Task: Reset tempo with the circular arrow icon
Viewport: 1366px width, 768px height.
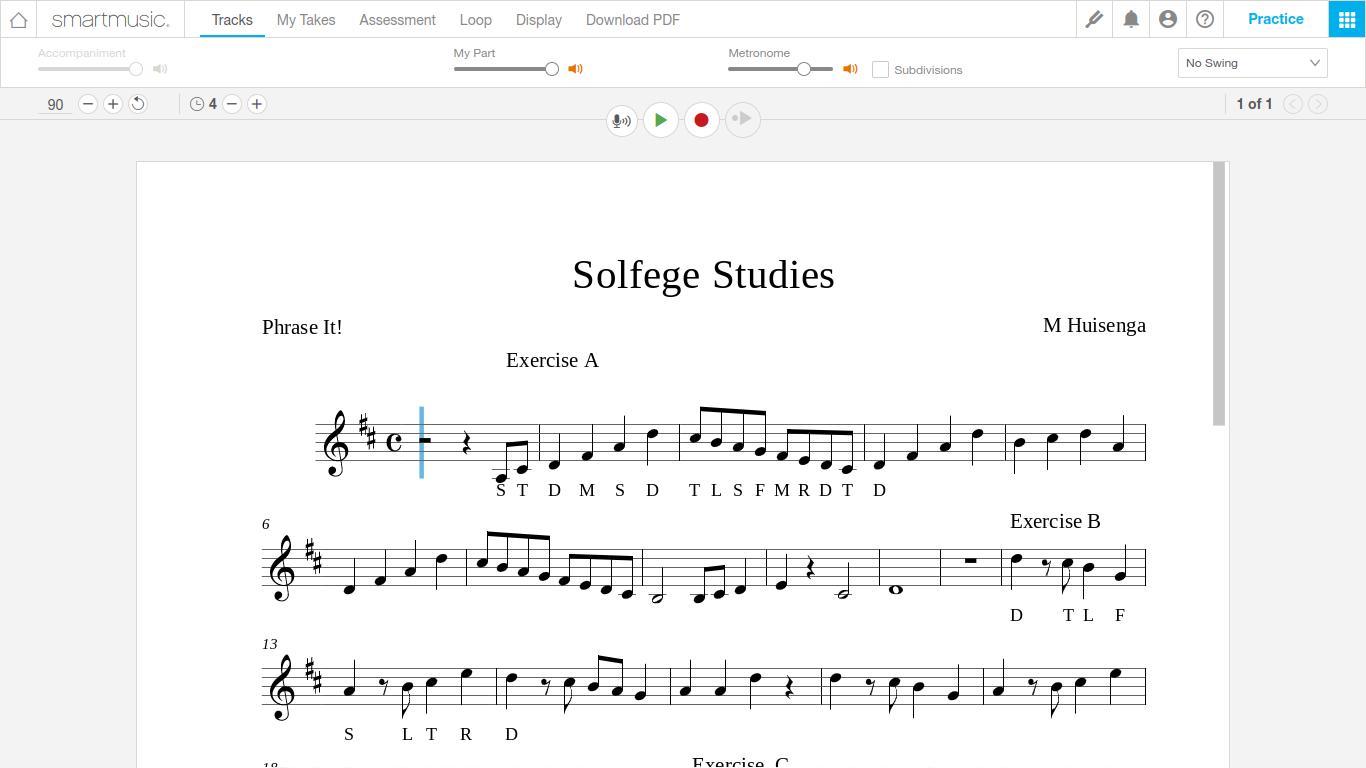Action: [x=138, y=104]
